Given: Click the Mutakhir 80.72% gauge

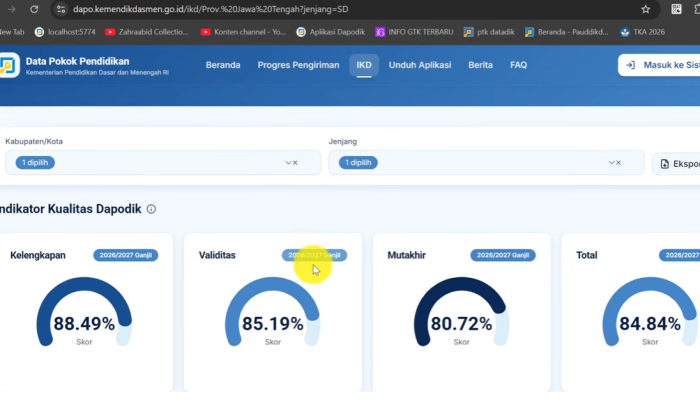Looking at the screenshot, I should click(x=461, y=312).
